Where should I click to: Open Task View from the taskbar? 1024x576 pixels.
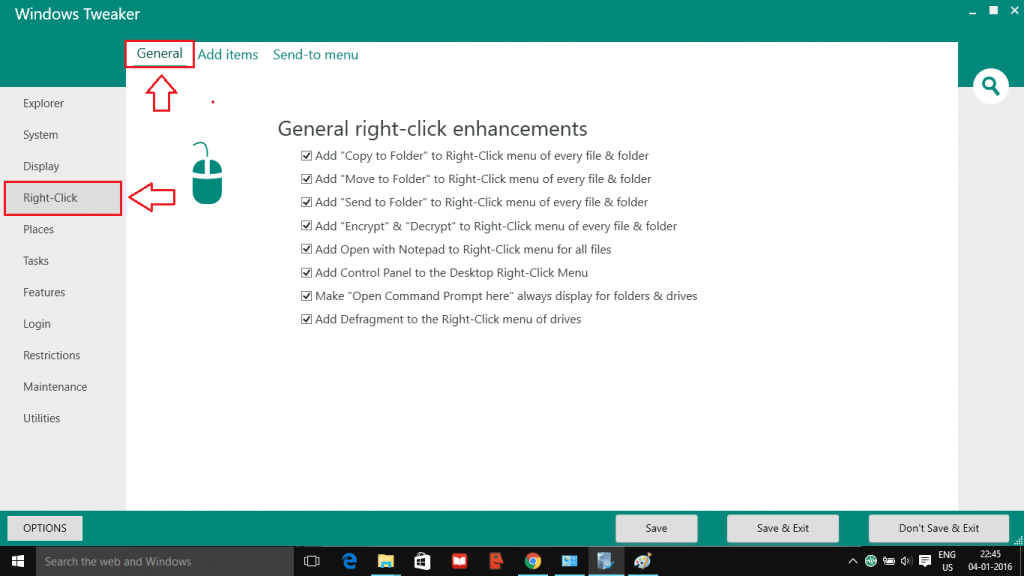tap(311, 562)
